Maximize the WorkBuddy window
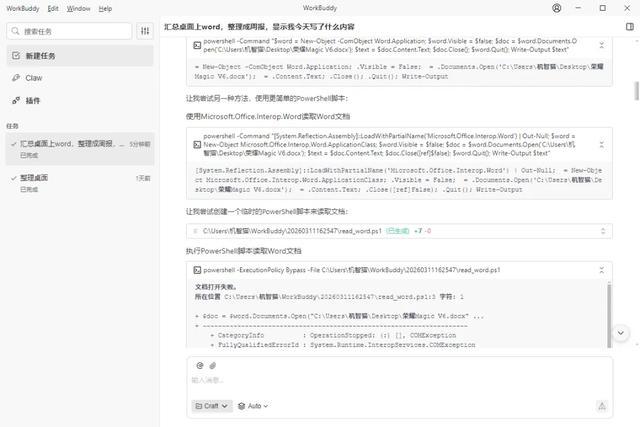Viewport: 640px width, 427px height. [x=602, y=8]
